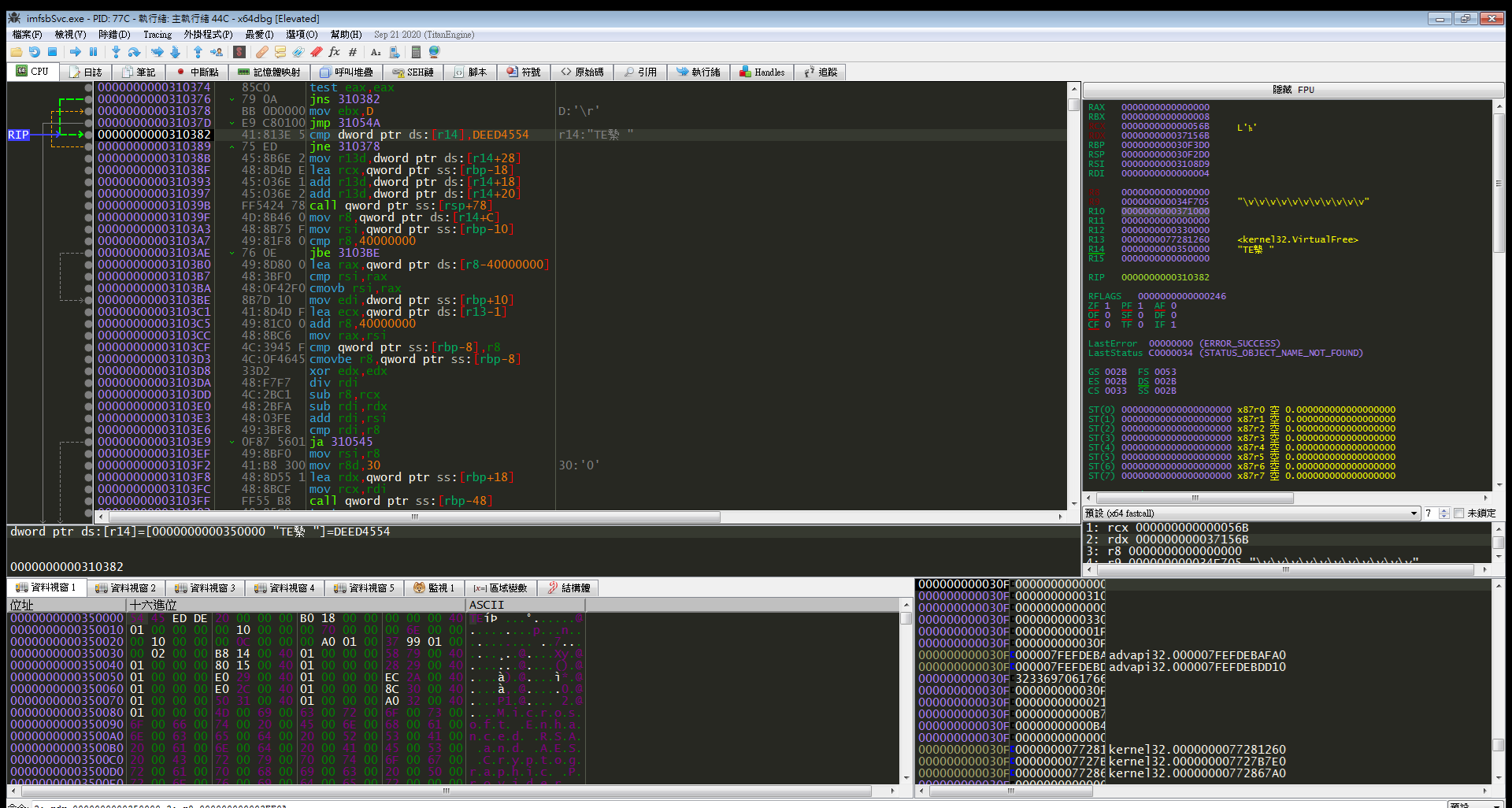The image size is (1512, 808).
Task: Open the 除錯(D) menu
Action: tap(114, 35)
